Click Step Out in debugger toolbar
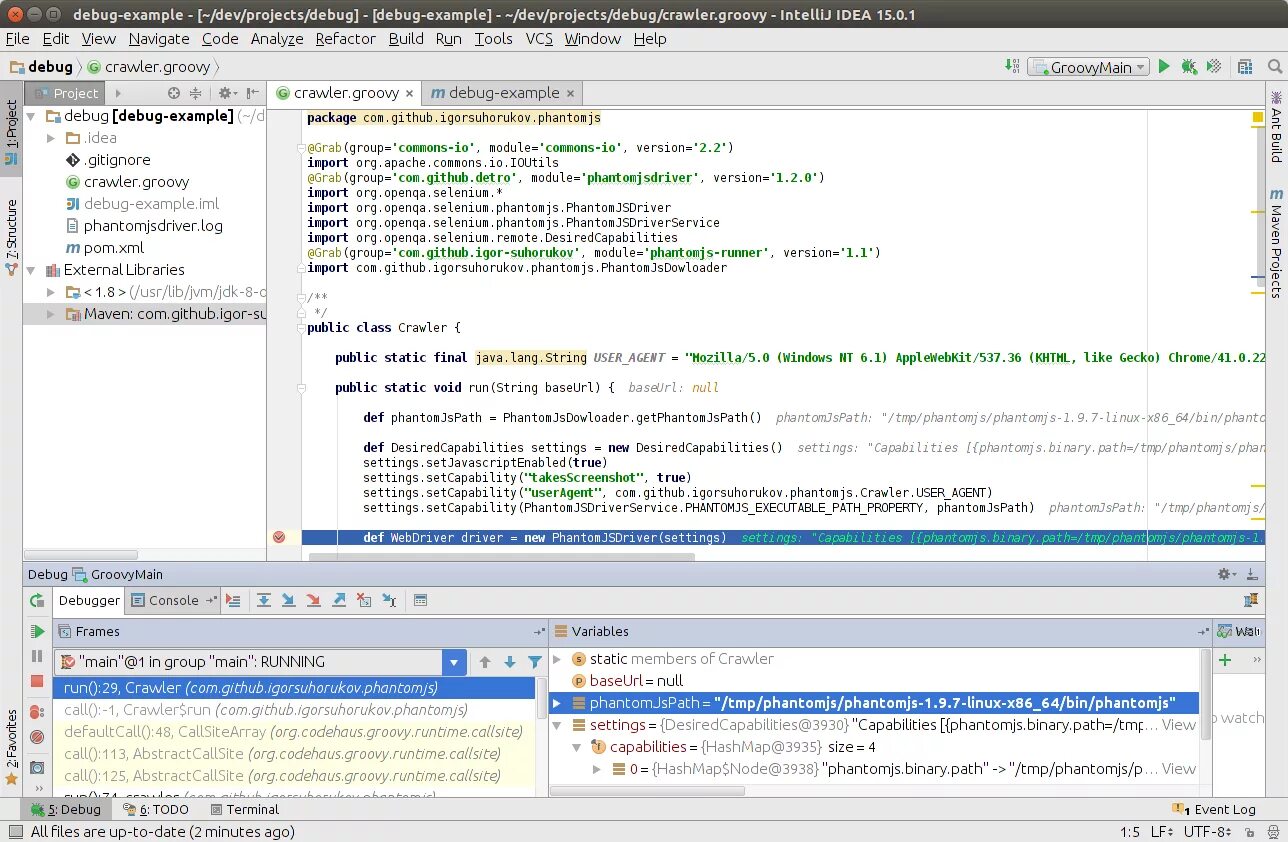 coord(339,601)
